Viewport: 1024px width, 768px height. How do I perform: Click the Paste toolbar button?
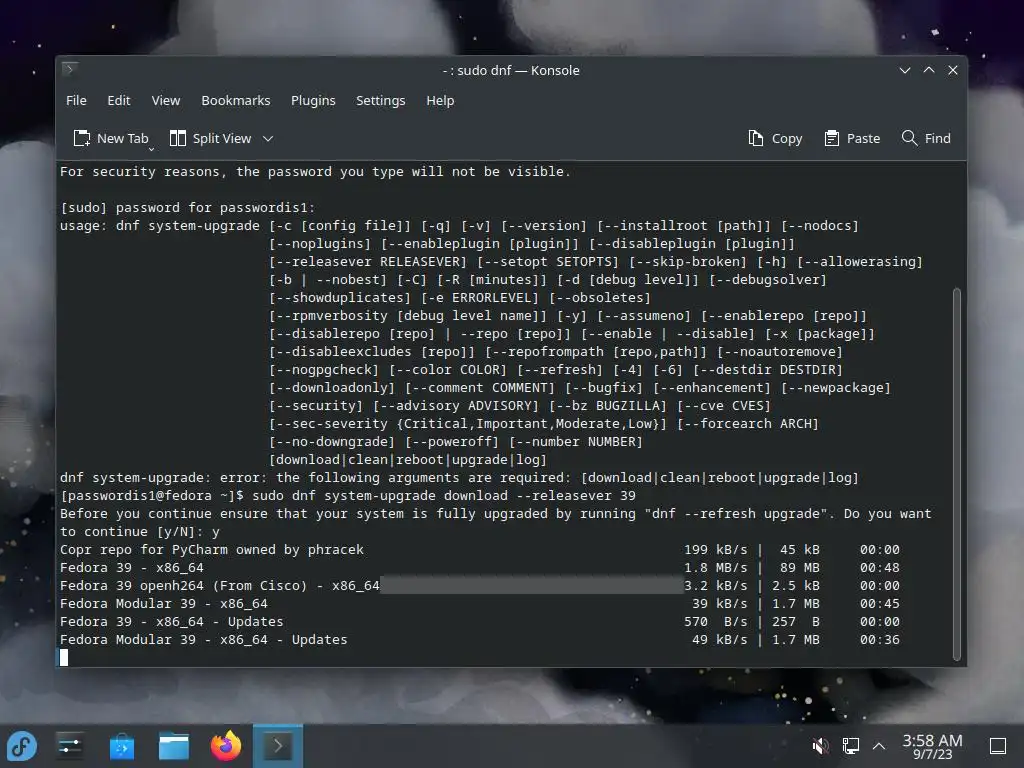pyautogui.click(x=852, y=138)
